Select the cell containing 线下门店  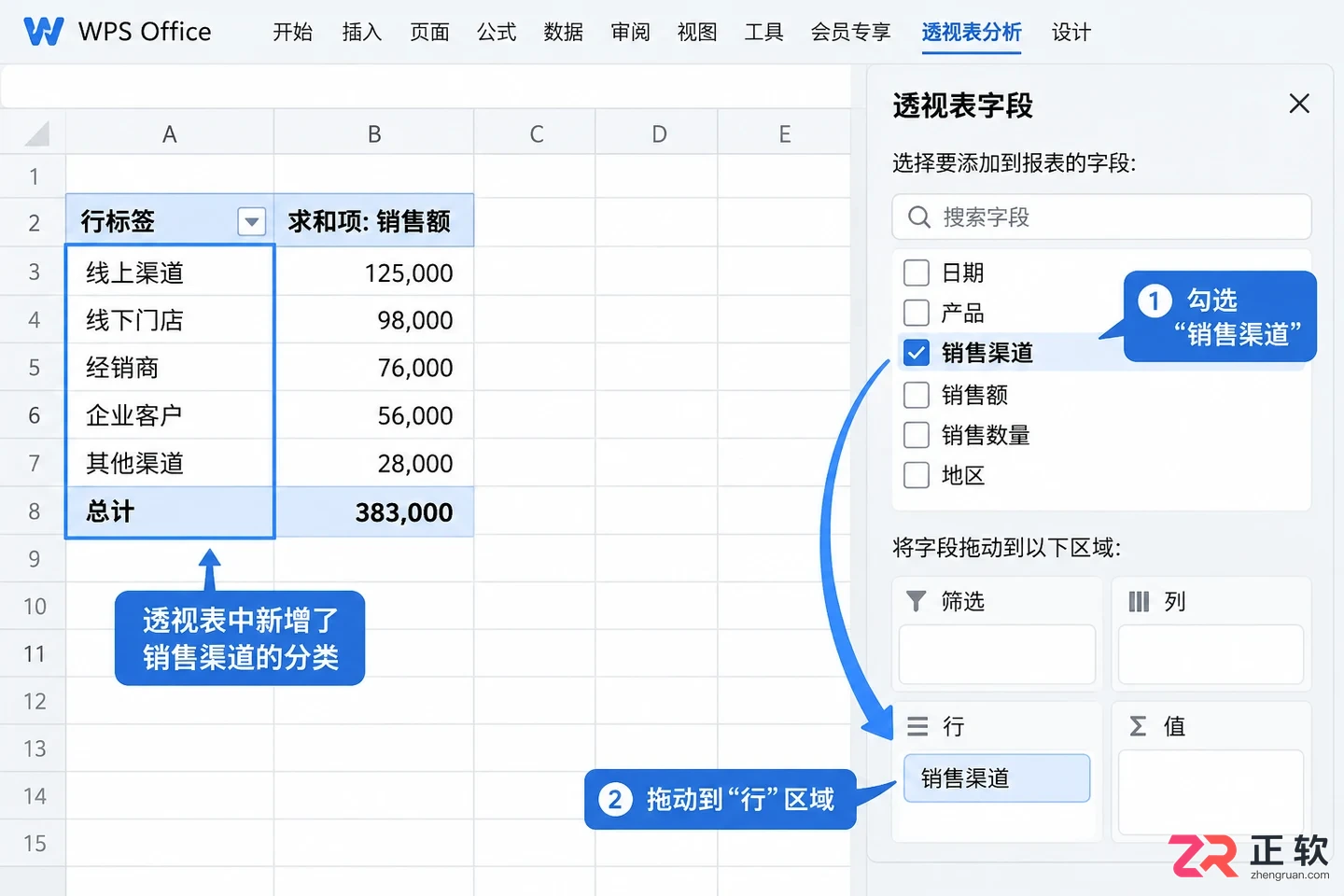click(x=170, y=320)
